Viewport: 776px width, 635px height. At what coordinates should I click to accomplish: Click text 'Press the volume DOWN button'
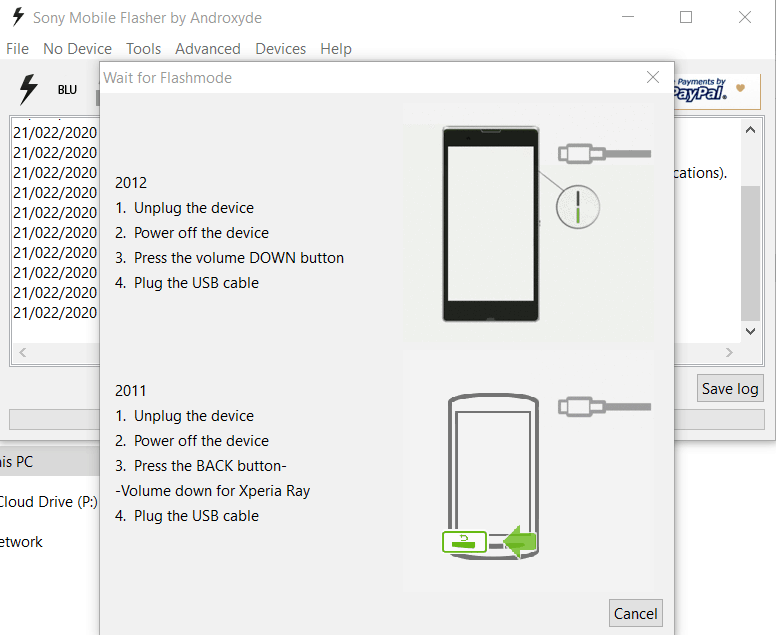point(239,258)
